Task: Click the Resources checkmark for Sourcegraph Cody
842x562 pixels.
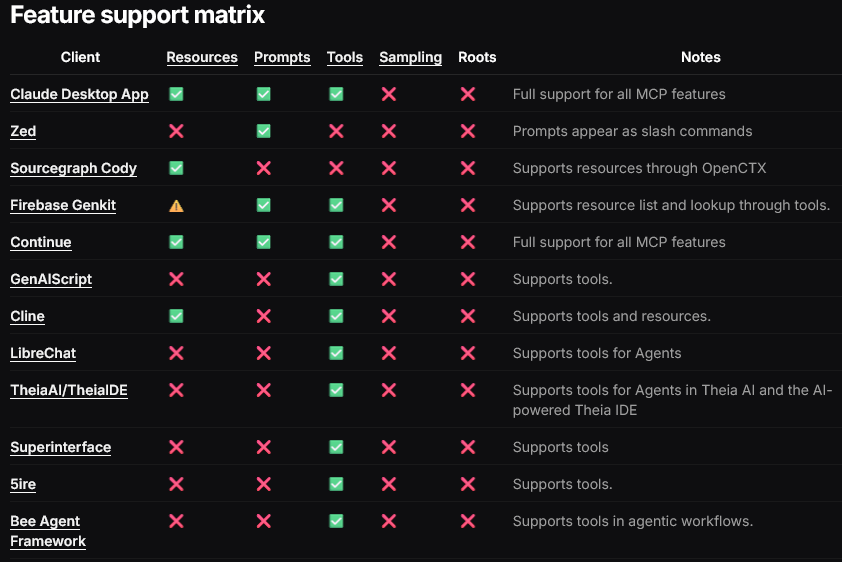Action: pyautogui.click(x=176, y=168)
